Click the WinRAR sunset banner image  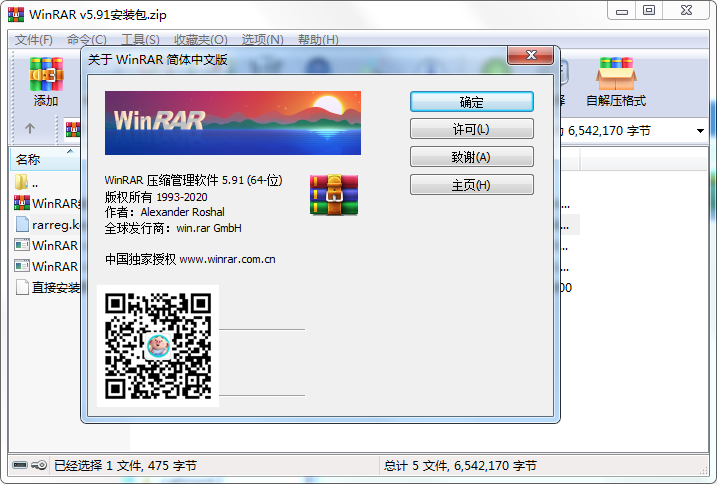coord(233,123)
